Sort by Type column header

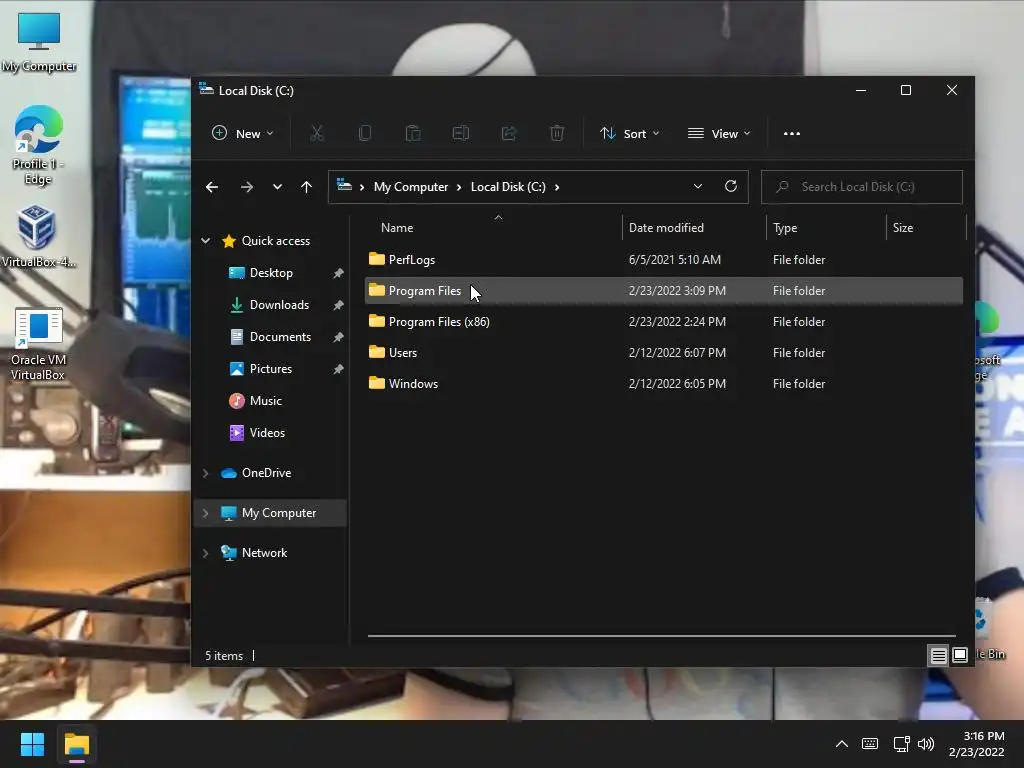click(785, 228)
